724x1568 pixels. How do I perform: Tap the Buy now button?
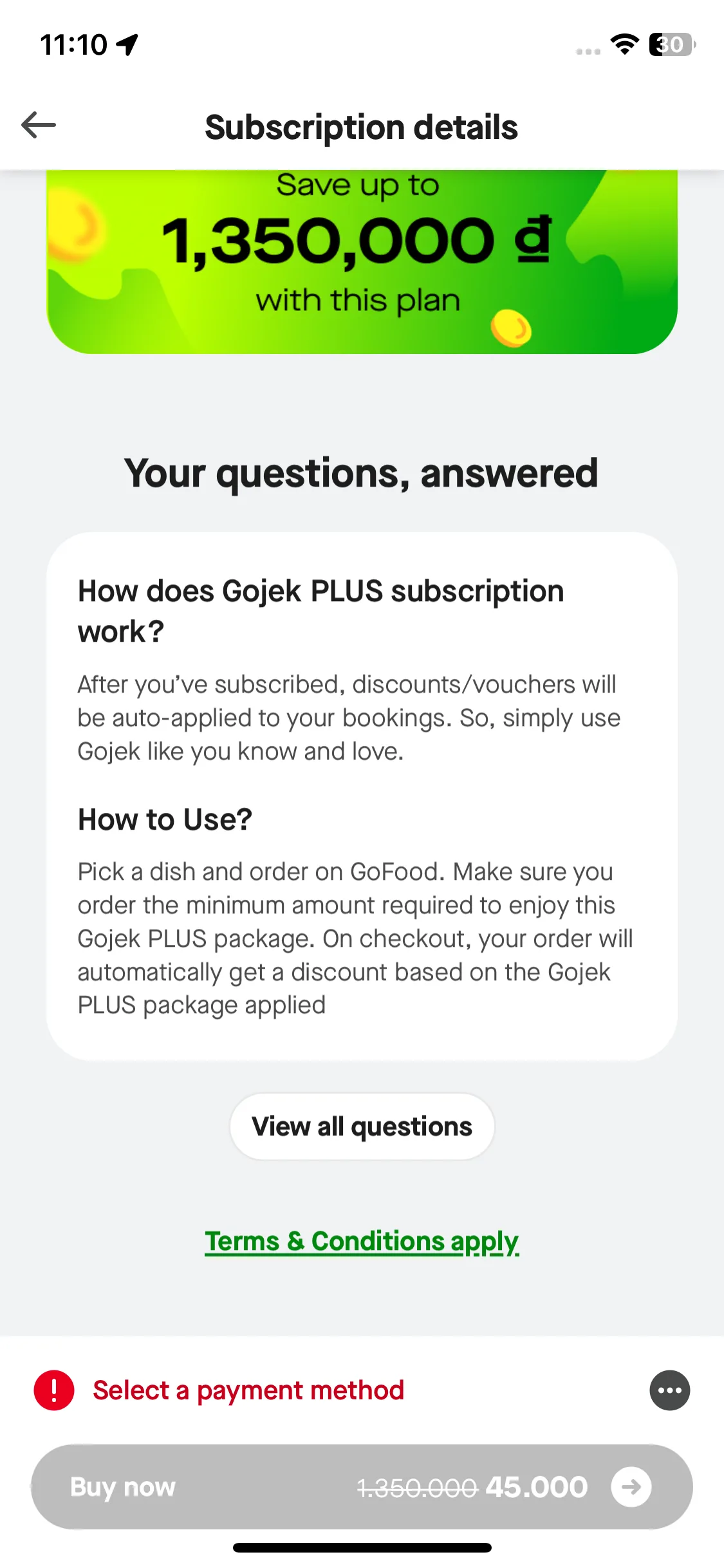(x=362, y=1486)
